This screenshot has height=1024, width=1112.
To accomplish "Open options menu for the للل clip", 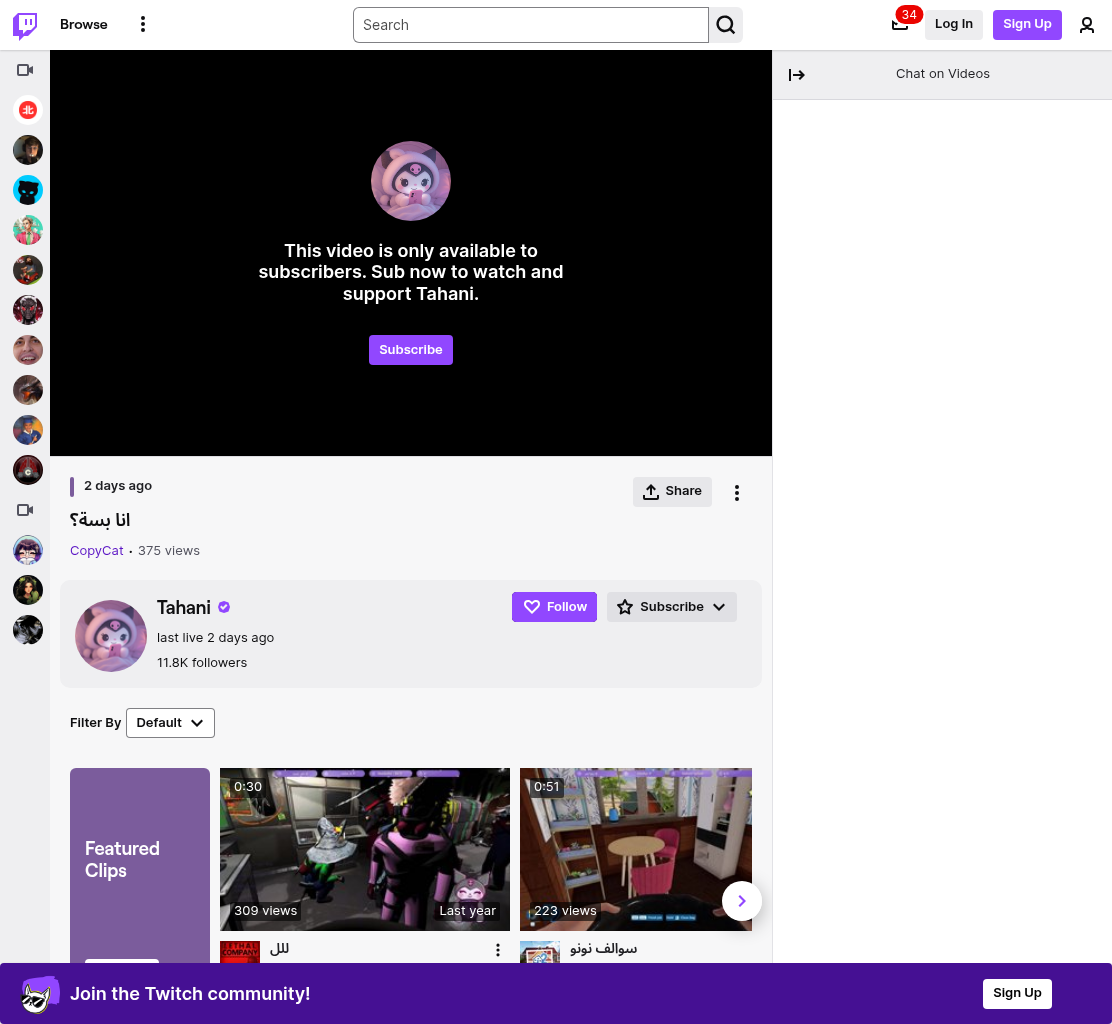I will 498,950.
